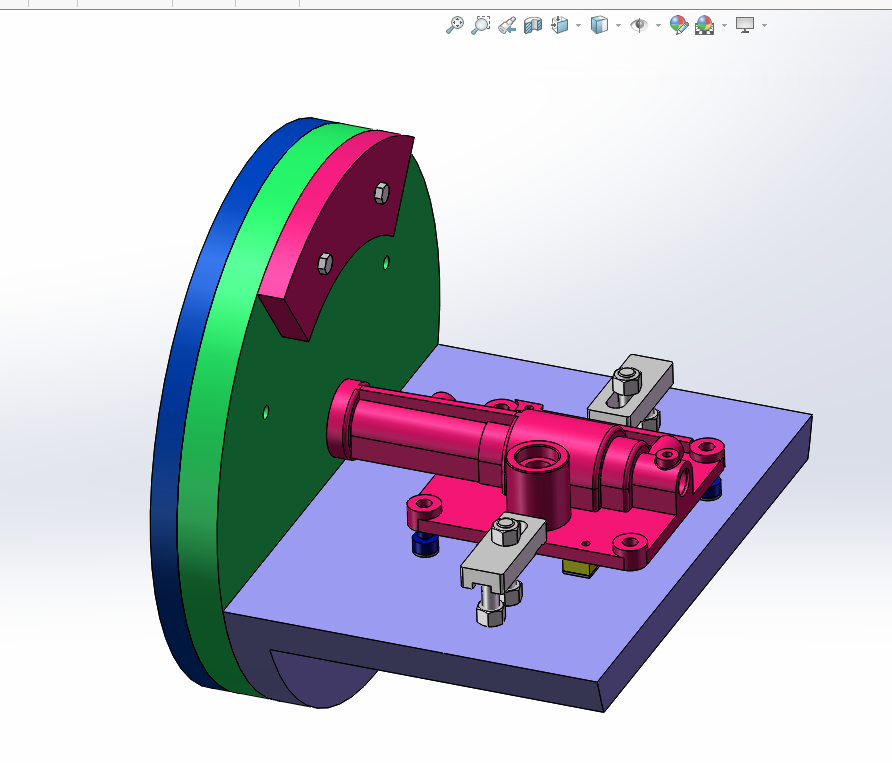
Task: Expand the View Orientation dropdown arrow
Action: (579, 25)
